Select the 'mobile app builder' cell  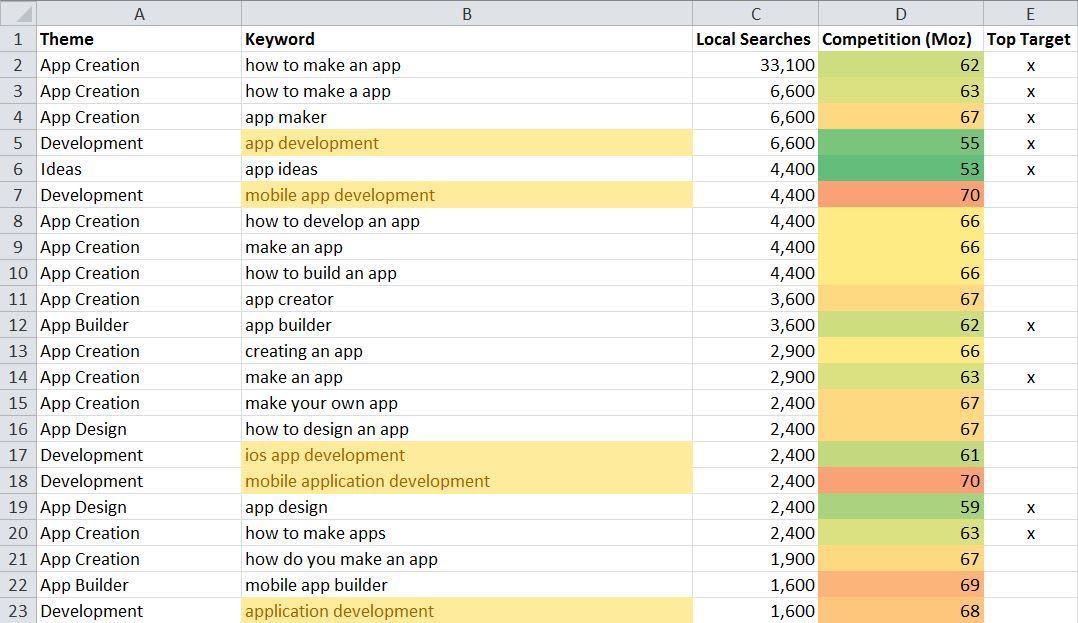(467, 585)
